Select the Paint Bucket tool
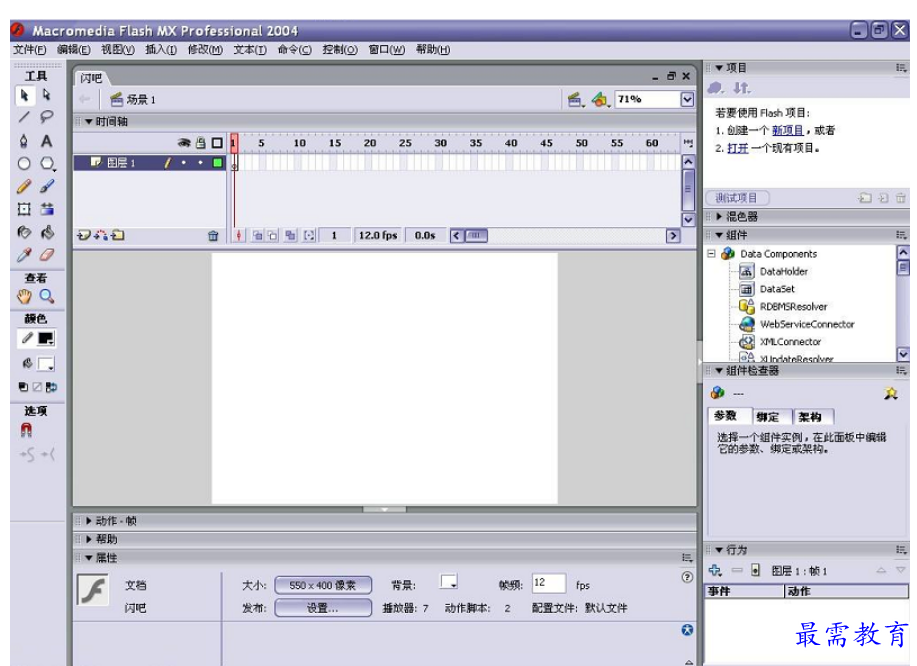 click(x=47, y=233)
